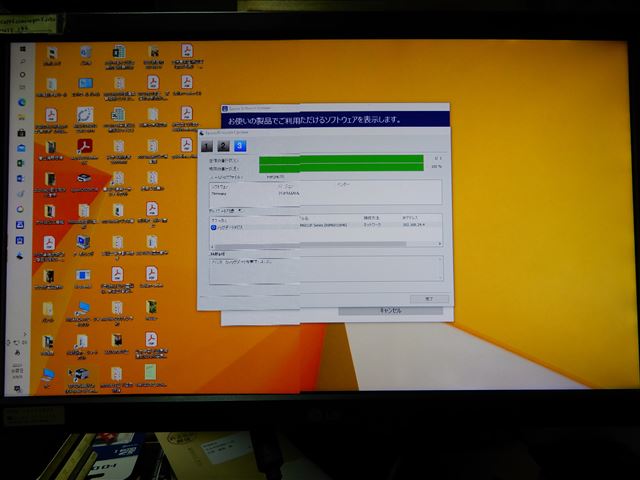Click inside the status message text box

pos(326,269)
